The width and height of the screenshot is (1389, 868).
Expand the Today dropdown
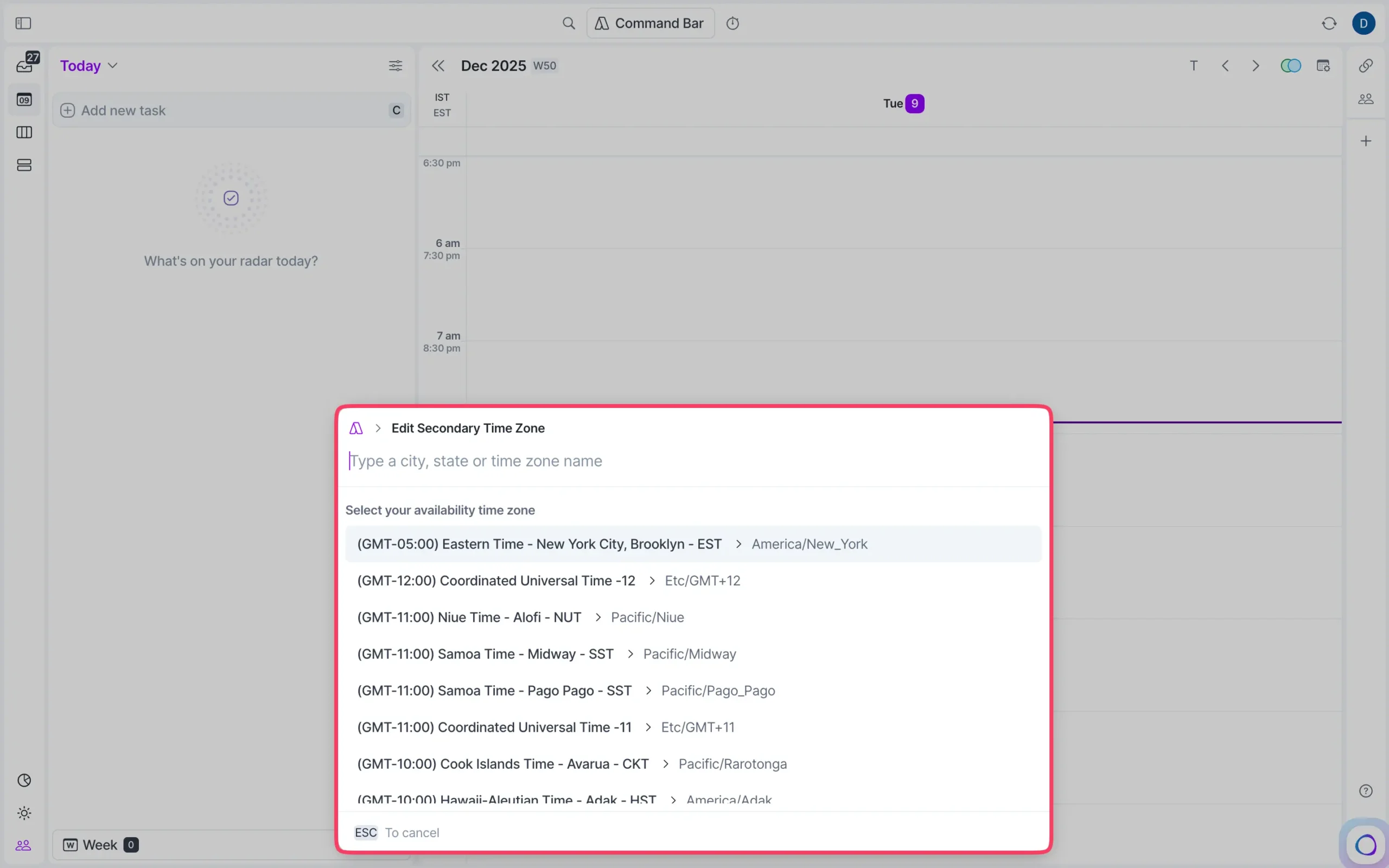(x=113, y=66)
